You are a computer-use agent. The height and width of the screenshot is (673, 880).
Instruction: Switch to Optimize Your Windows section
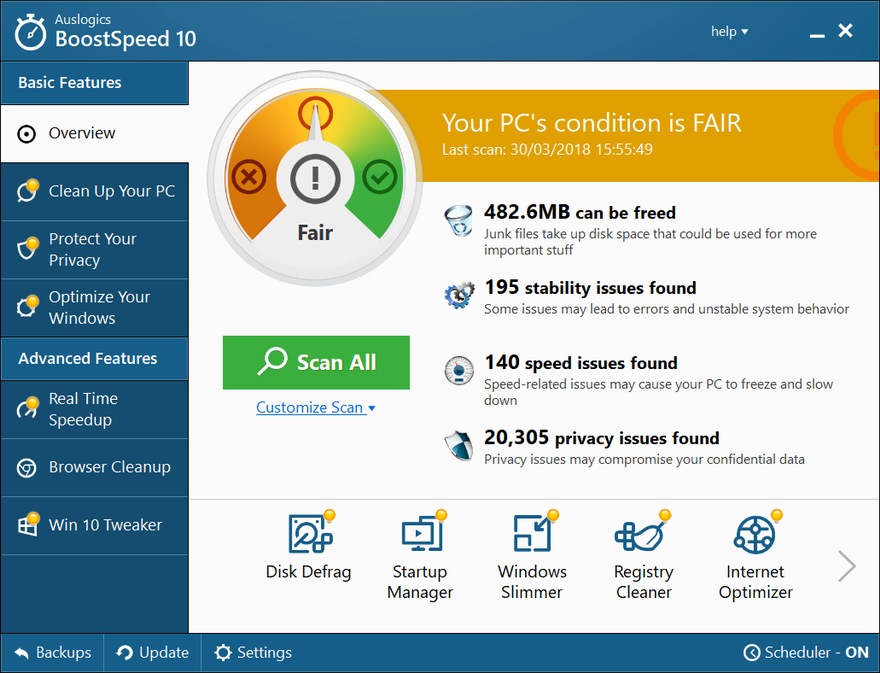[x=95, y=307]
